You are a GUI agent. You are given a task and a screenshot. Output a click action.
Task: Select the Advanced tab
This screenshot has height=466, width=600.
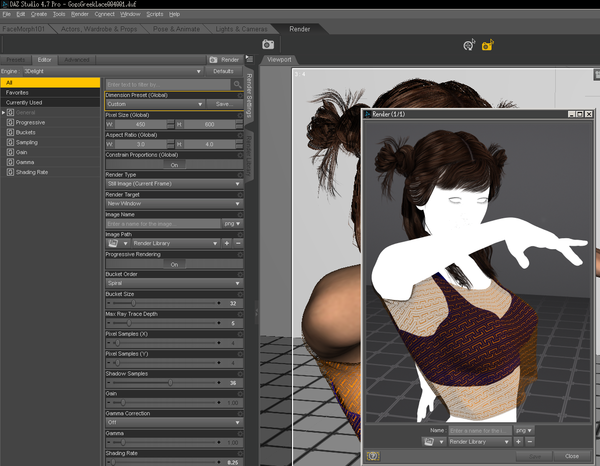click(x=77, y=60)
